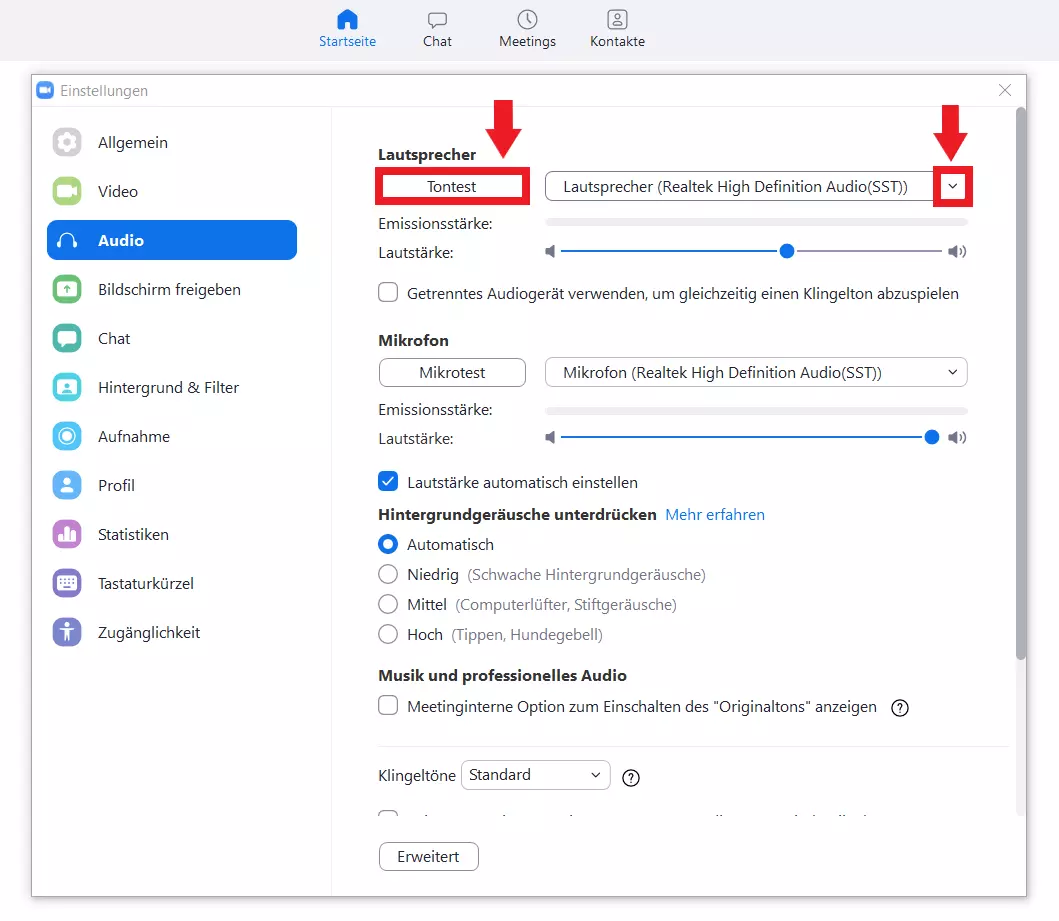Select Mittel noise suppression option
The height and width of the screenshot is (921, 1059).
click(x=388, y=604)
